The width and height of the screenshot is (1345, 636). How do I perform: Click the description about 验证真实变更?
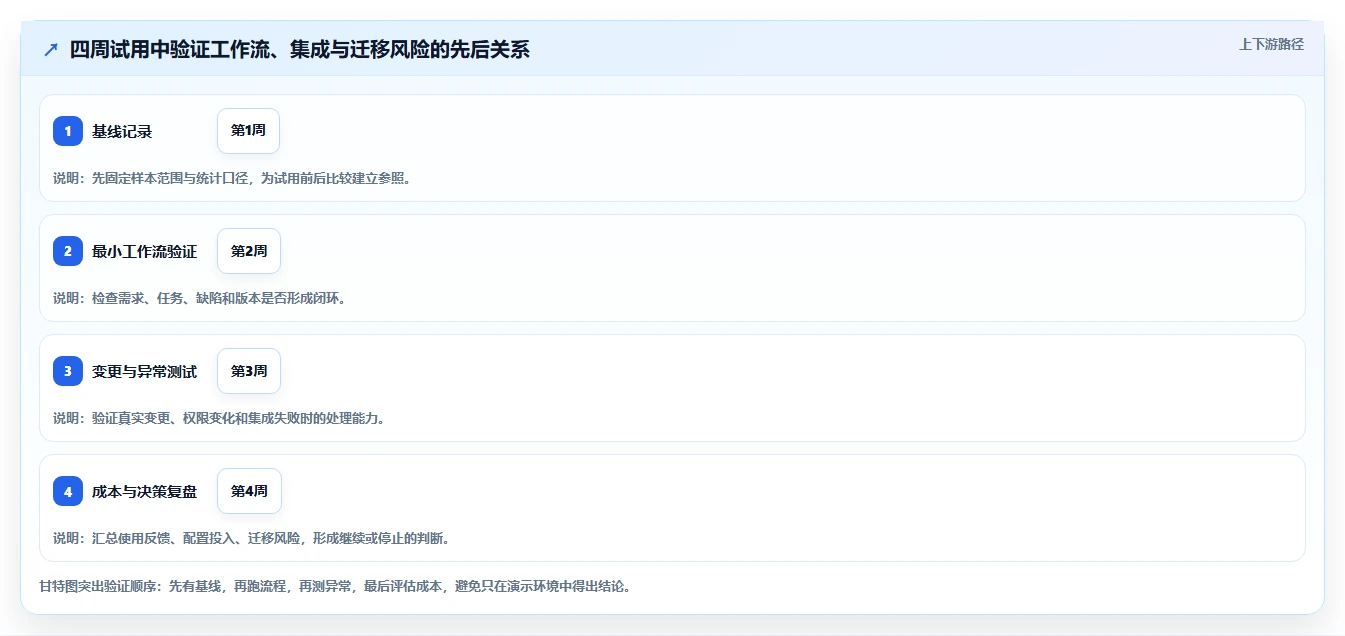pyautogui.click(x=219, y=418)
